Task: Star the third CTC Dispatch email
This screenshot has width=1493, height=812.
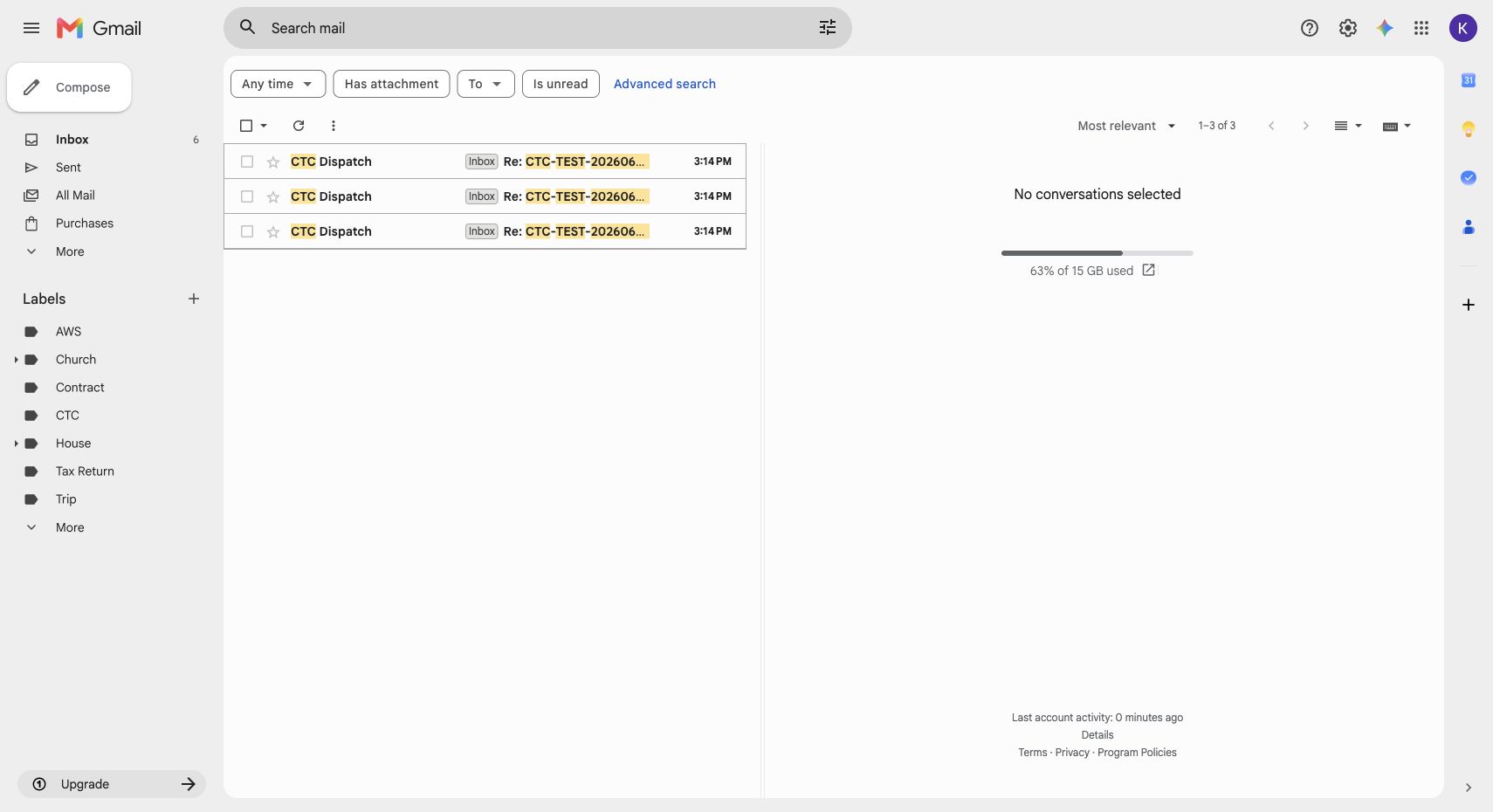Action: pyautogui.click(x=273, y=231)
